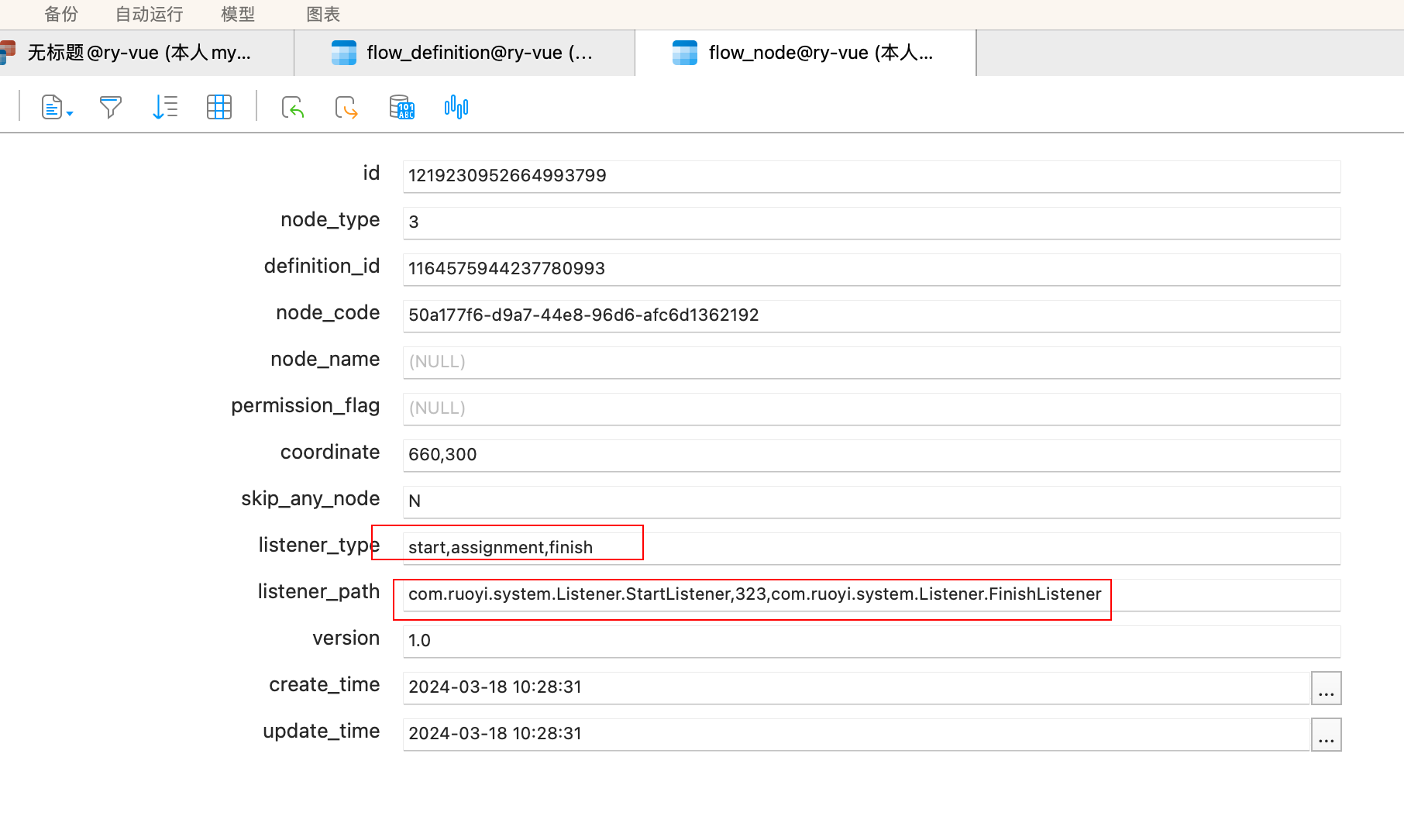Open the data generation icon
Viewport: 1404px width, 840px height.
click(402, 107)
